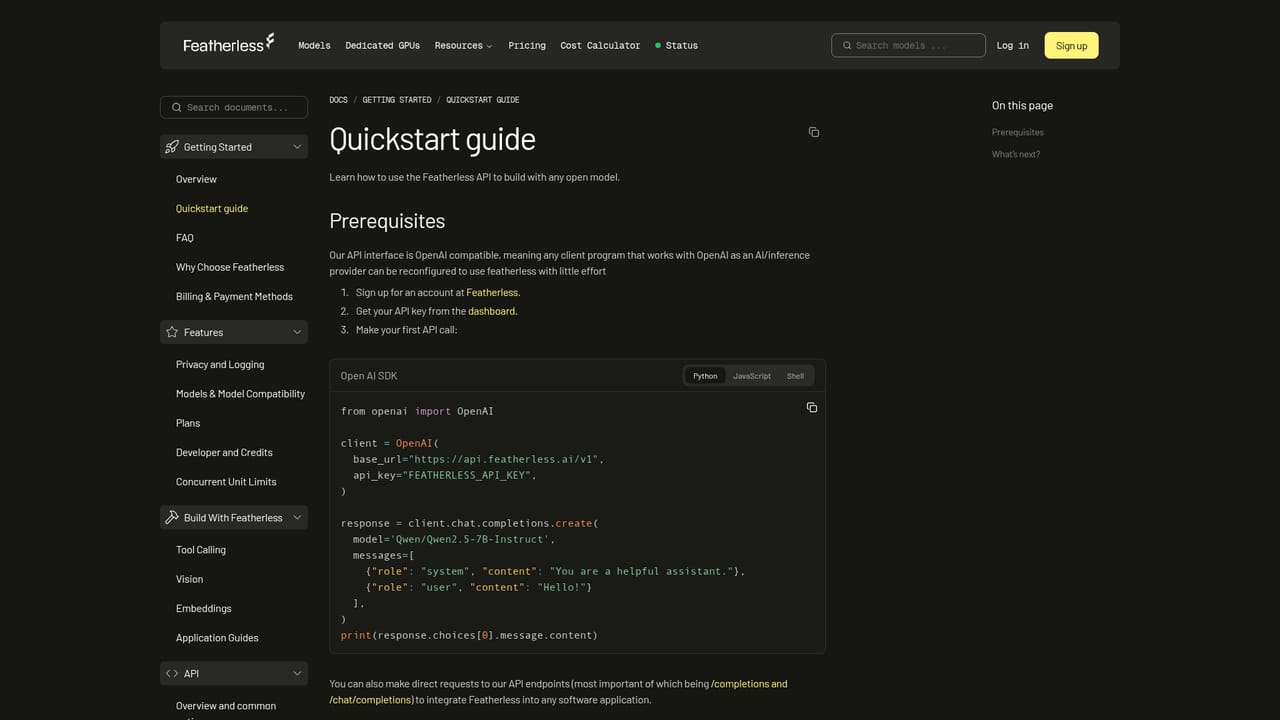Open Concurrent Unit Limits page

click(226, 482)
